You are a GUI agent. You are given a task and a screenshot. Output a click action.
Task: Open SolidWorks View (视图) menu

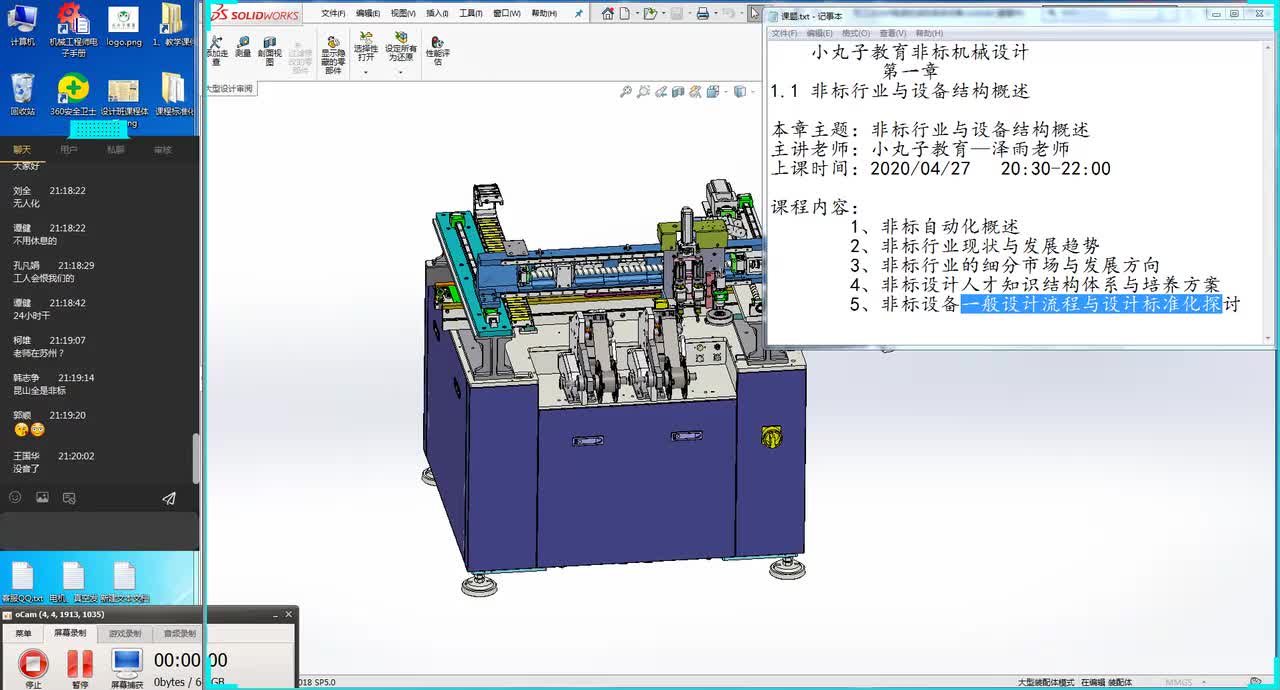tap(403, 14)
